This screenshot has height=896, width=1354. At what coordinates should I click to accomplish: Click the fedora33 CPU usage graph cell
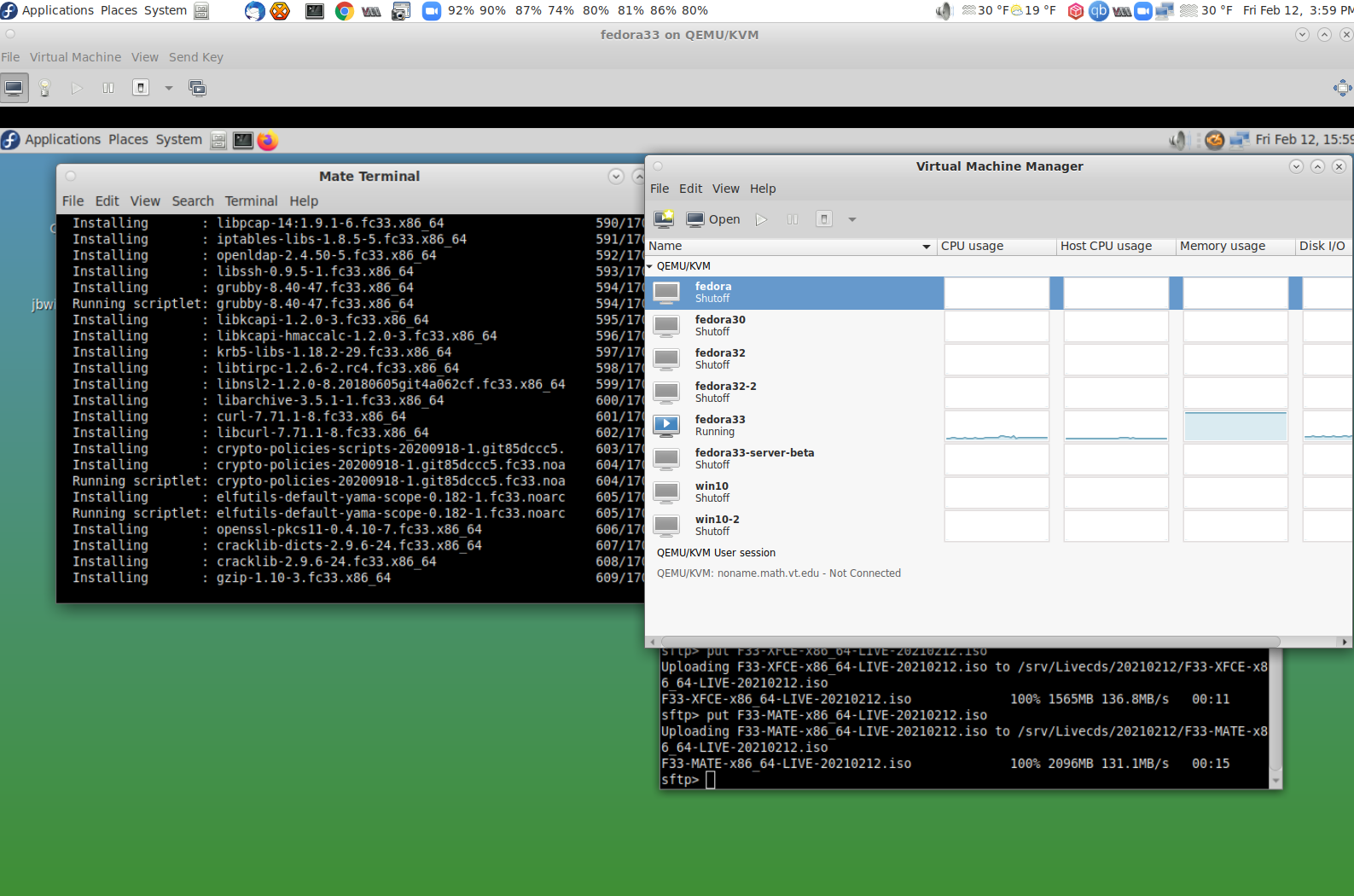pyautogui.click(x=997, y=425)
